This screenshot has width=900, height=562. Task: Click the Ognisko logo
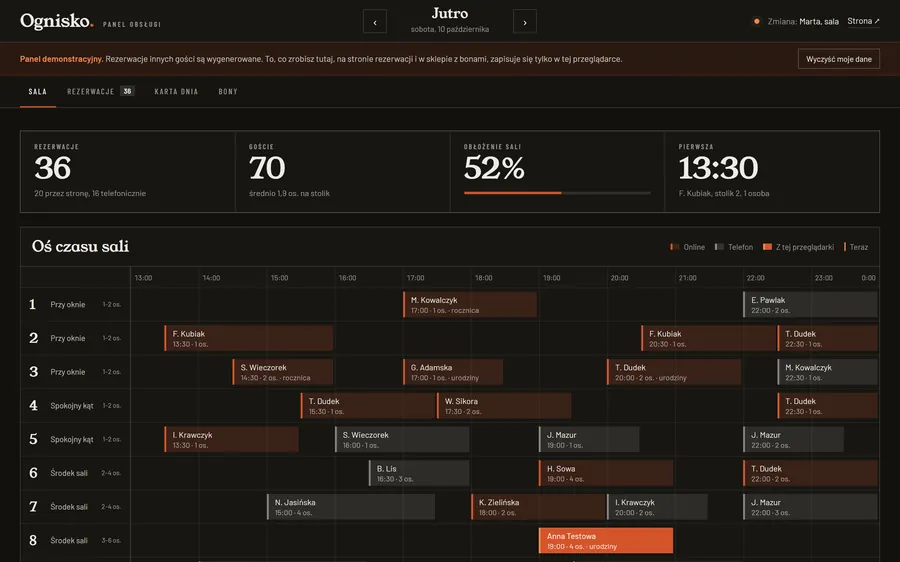[56, 22]
